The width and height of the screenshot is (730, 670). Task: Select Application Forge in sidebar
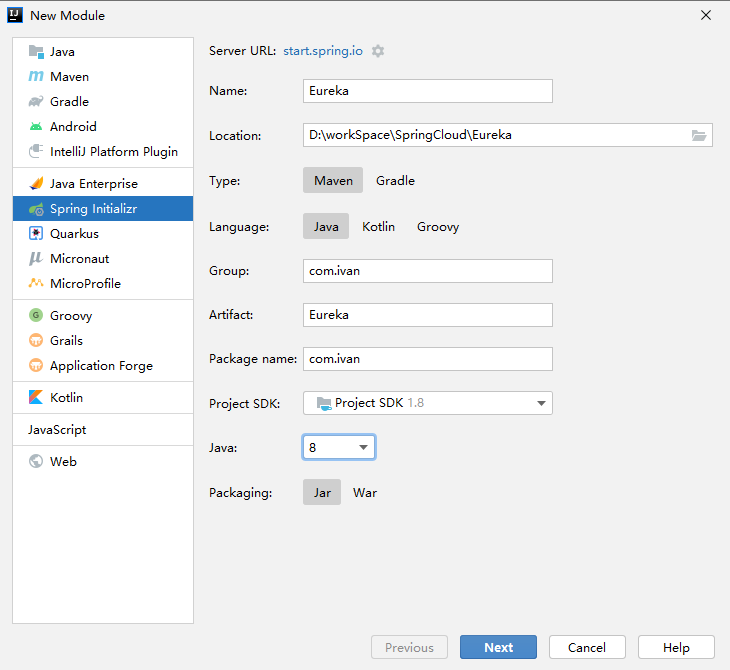[103, 365]
